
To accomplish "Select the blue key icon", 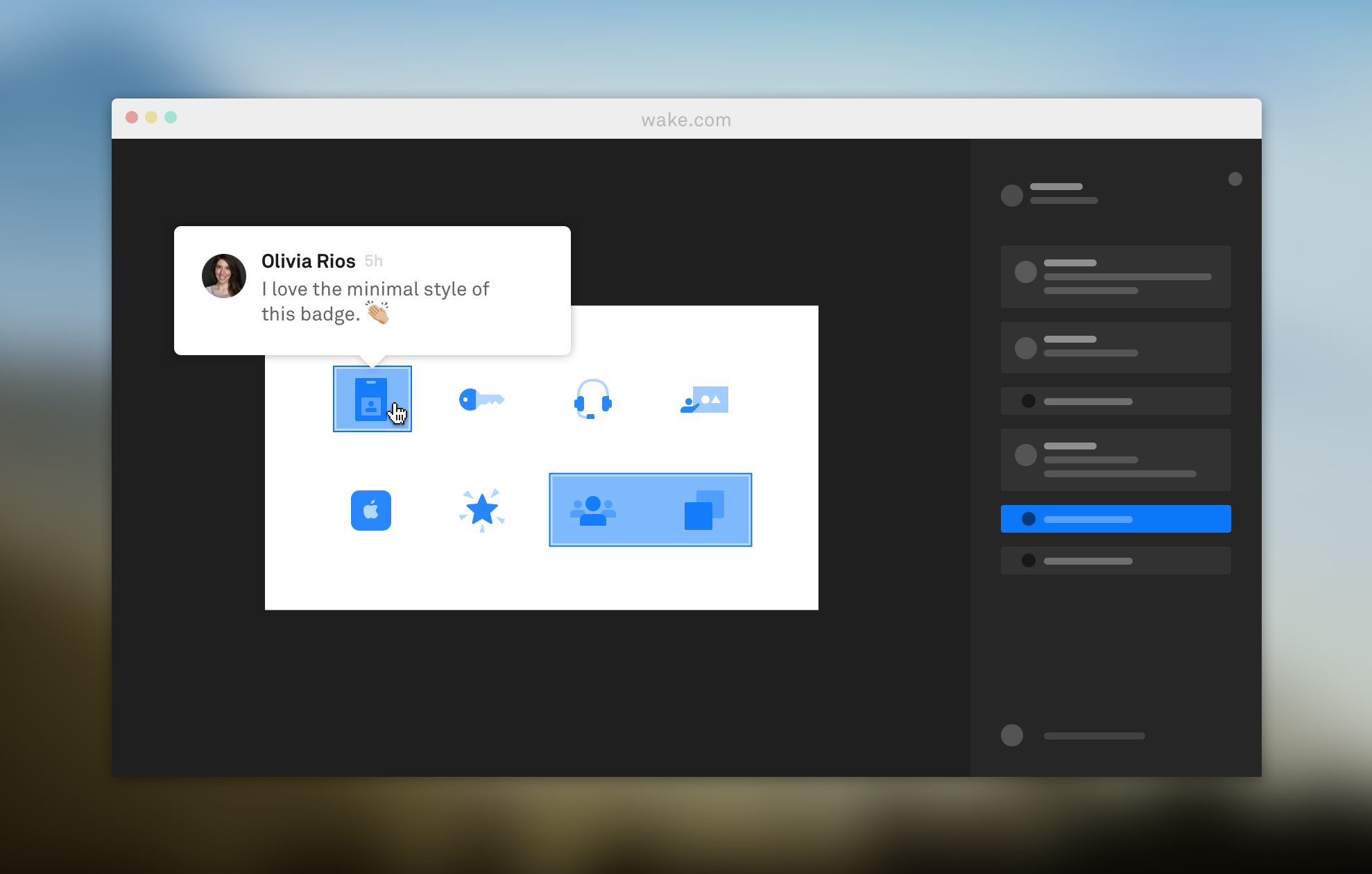I will [x=481, y=400].
